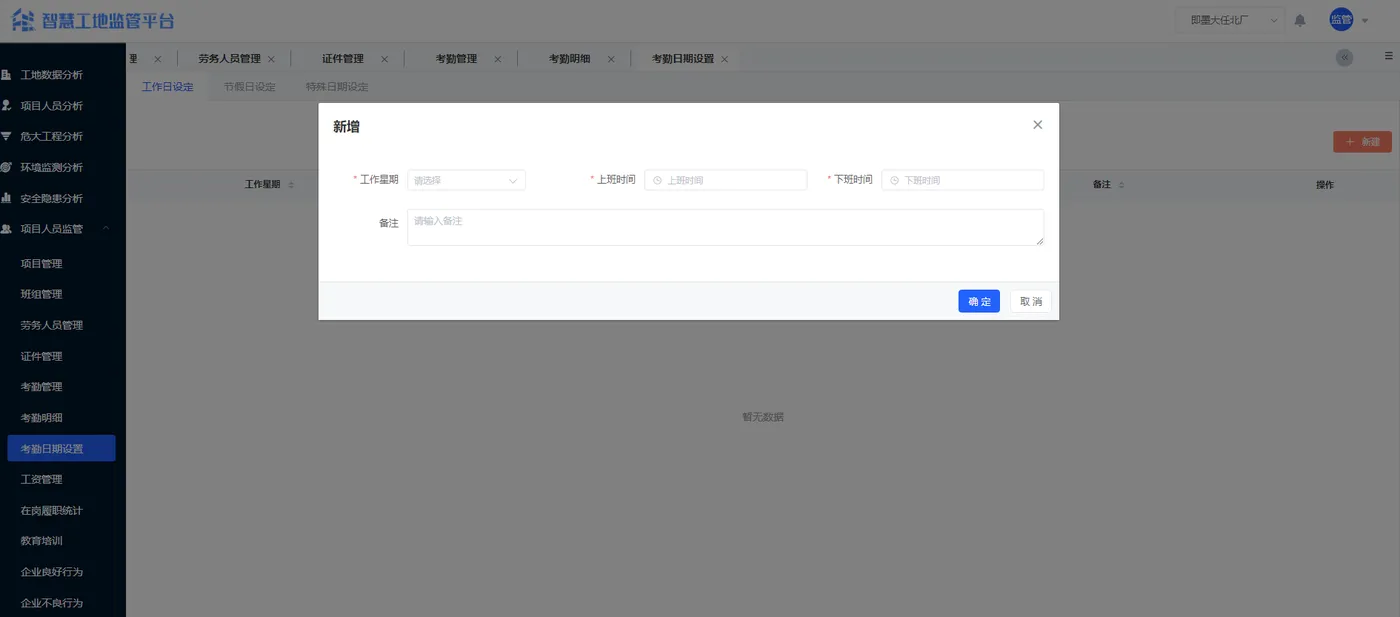
Task: Switch to the 考勤明细 page tab
Action: 569,59
